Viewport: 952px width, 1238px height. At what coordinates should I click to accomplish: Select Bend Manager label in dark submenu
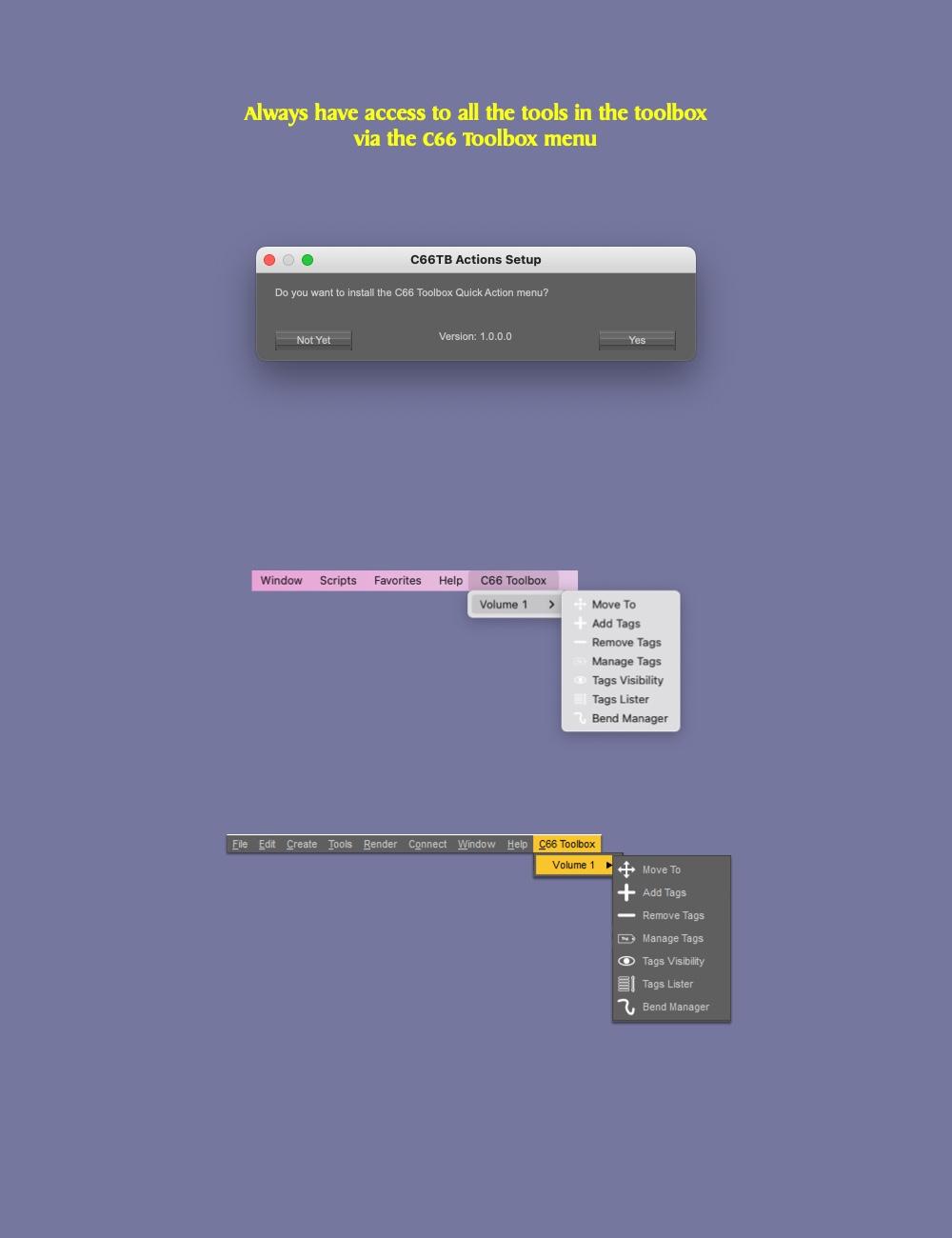coord(676,1007)
